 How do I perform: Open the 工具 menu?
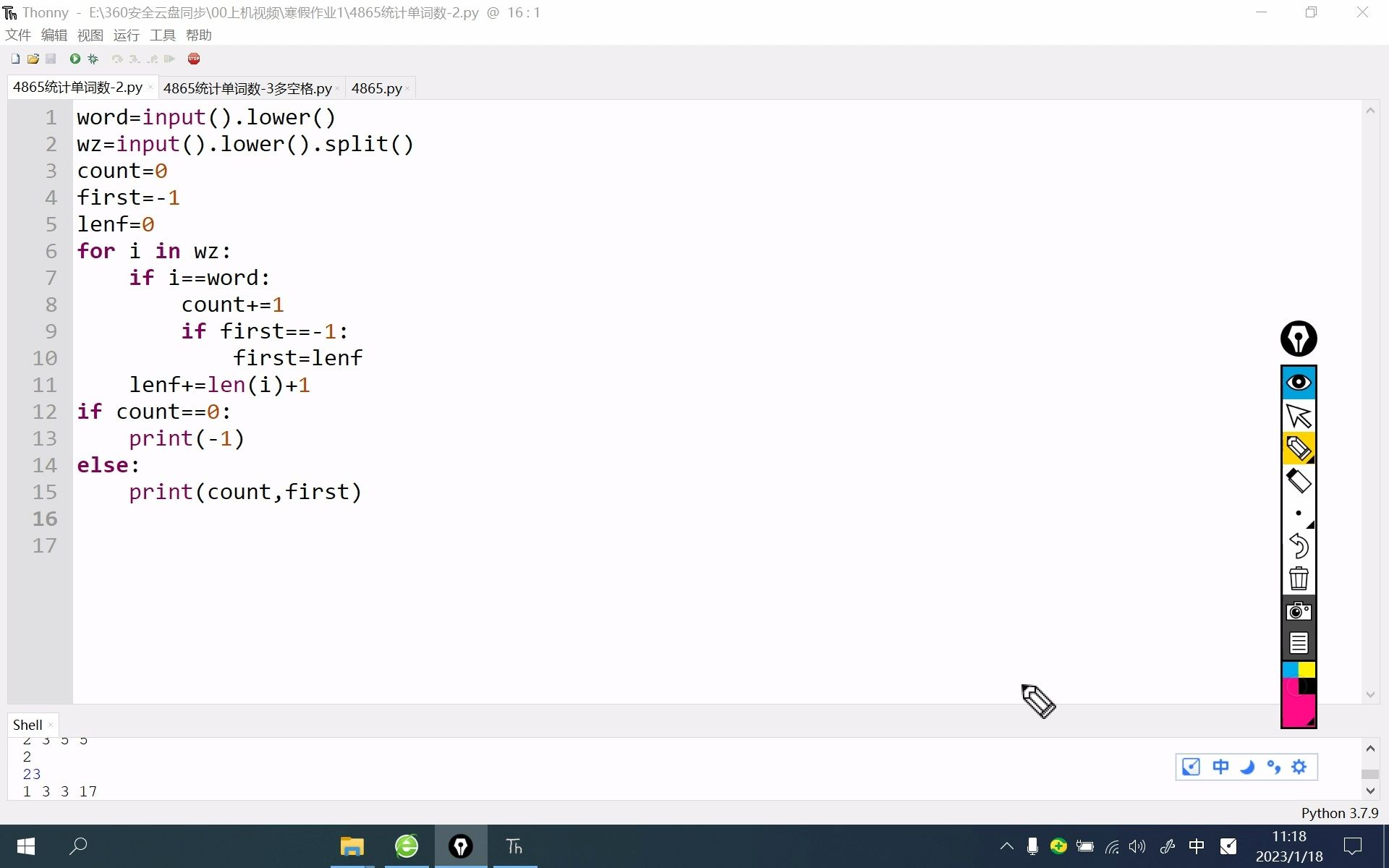coord(162,35)
